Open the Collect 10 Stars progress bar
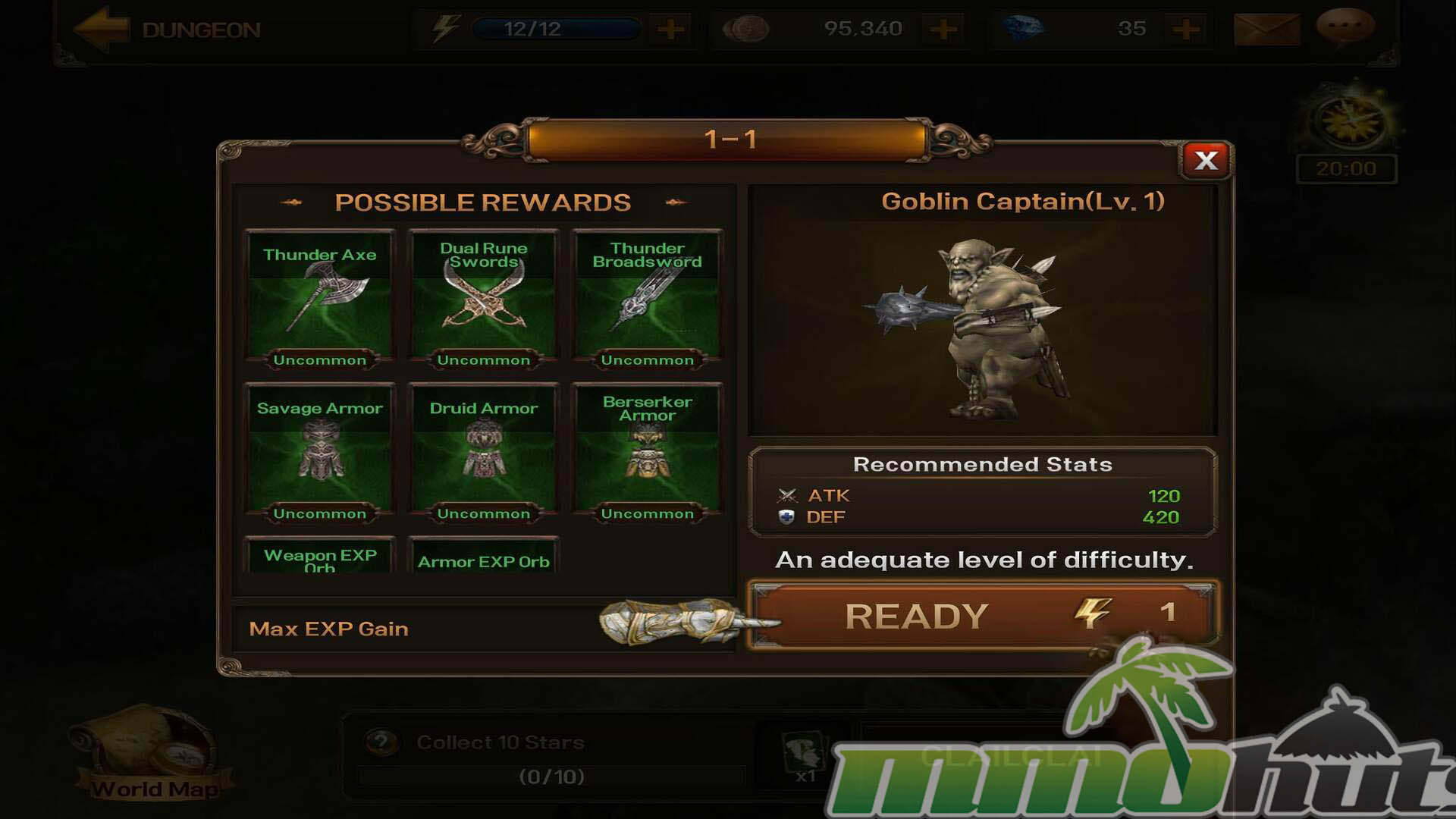The image size is (1456, 819). click(x=552, y=776)
